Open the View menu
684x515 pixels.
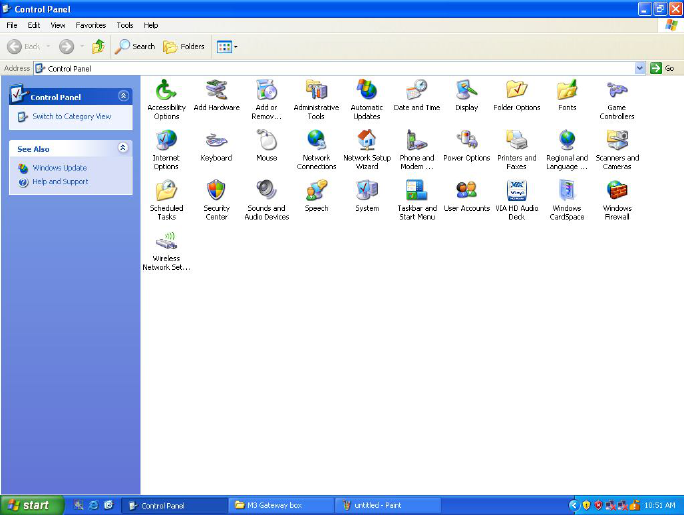tap(58, 25)
